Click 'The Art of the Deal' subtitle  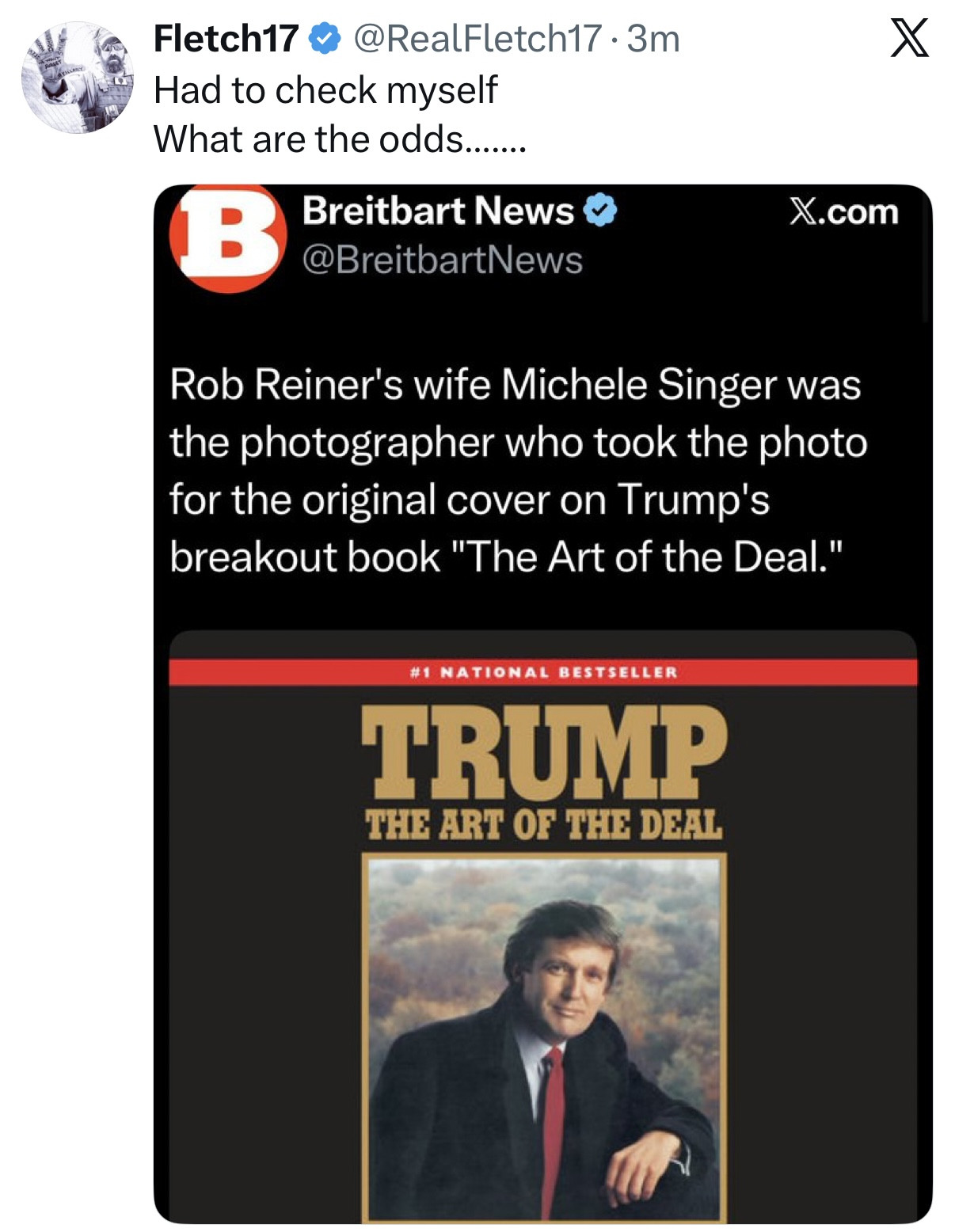pyautogui.click(x=543, y=824)
